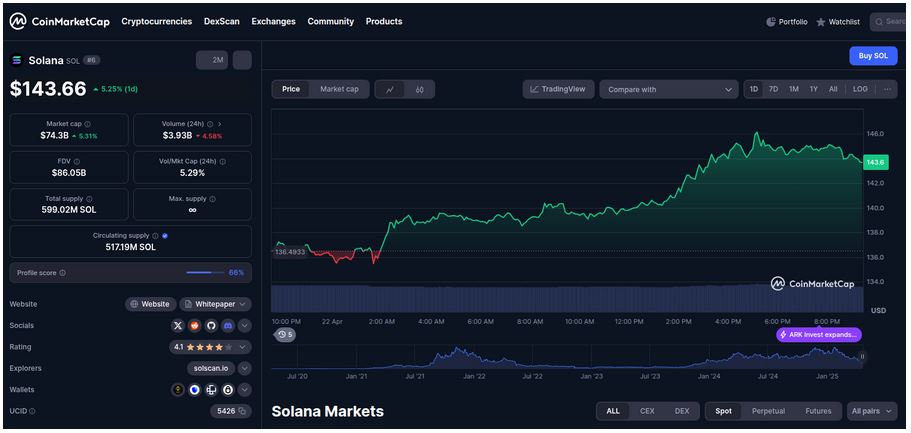
Task: Click the fourth wallet icon with lock
Action: click(x=228, y=390)
